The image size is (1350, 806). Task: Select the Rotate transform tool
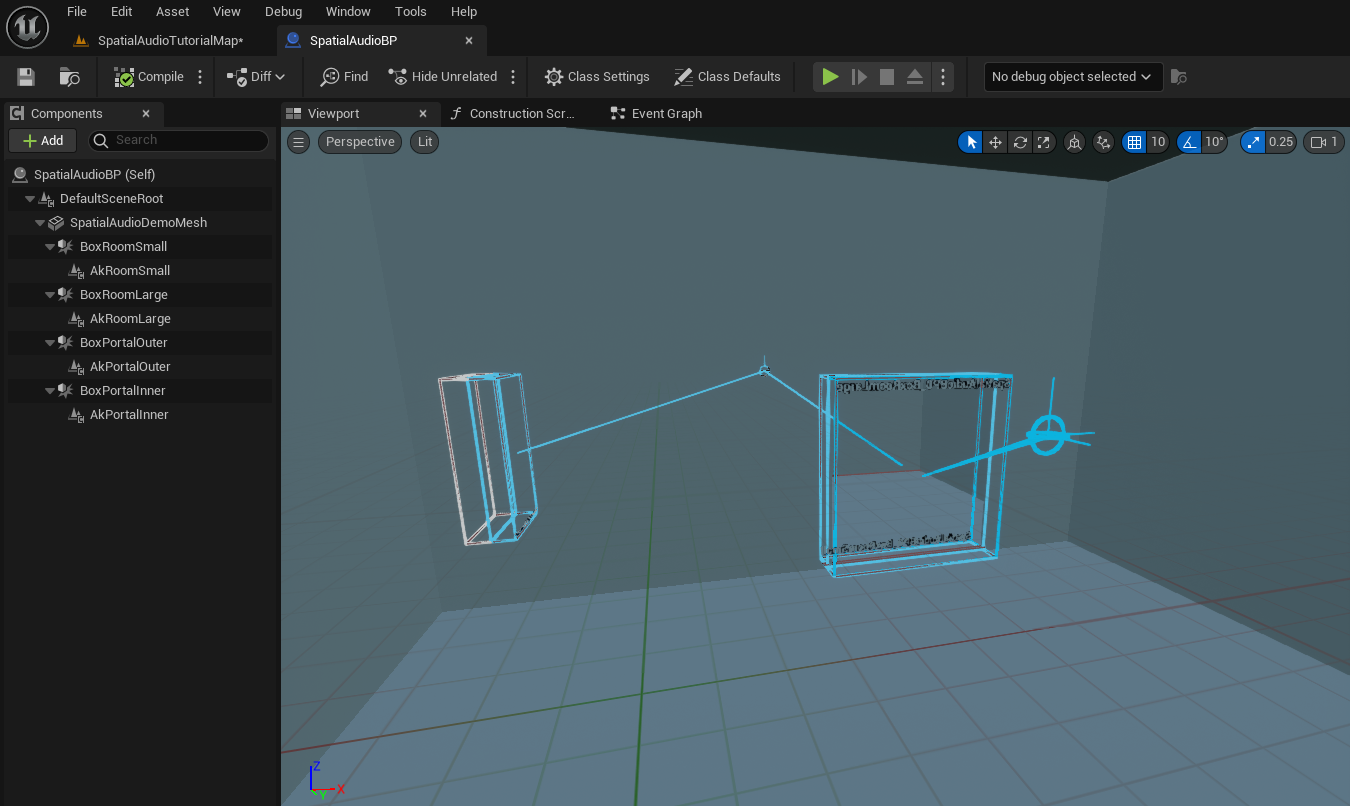[x=1020, y=142]
